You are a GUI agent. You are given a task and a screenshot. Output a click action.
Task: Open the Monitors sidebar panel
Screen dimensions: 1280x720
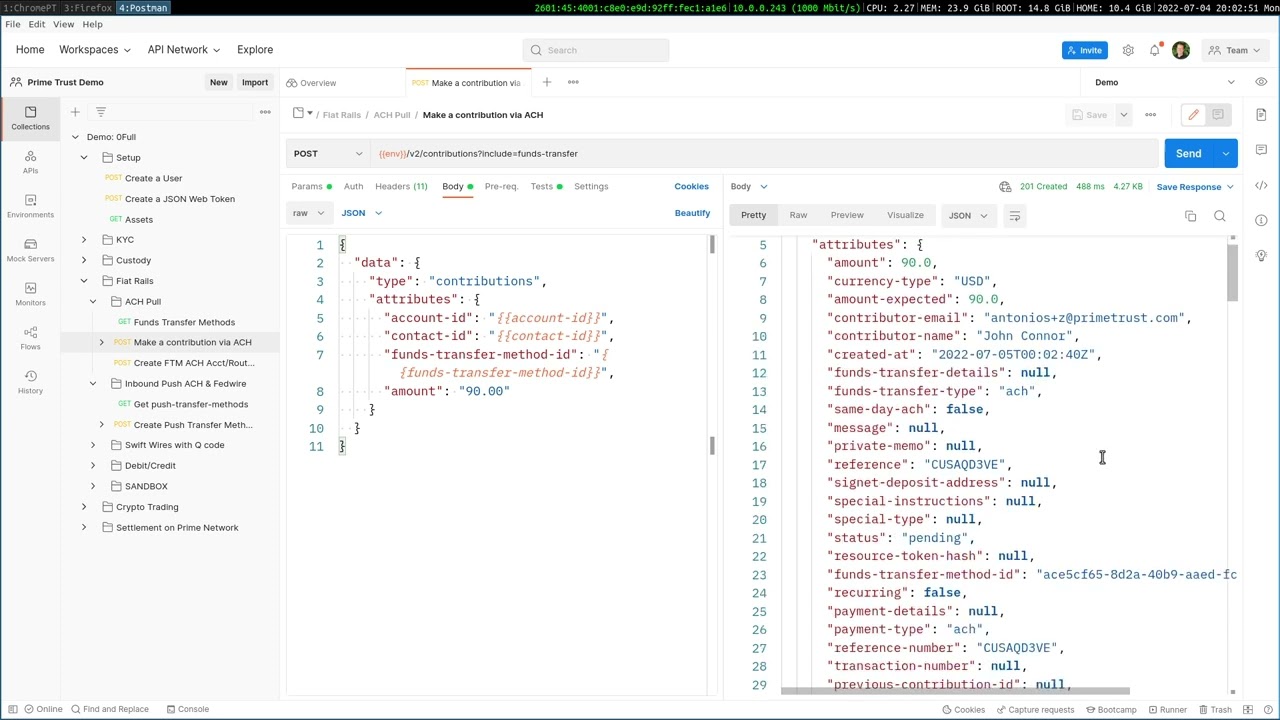pos(30,294)
